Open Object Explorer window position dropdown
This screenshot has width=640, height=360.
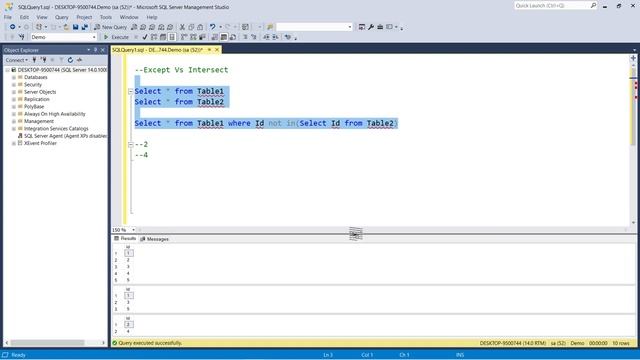[89, 50]
